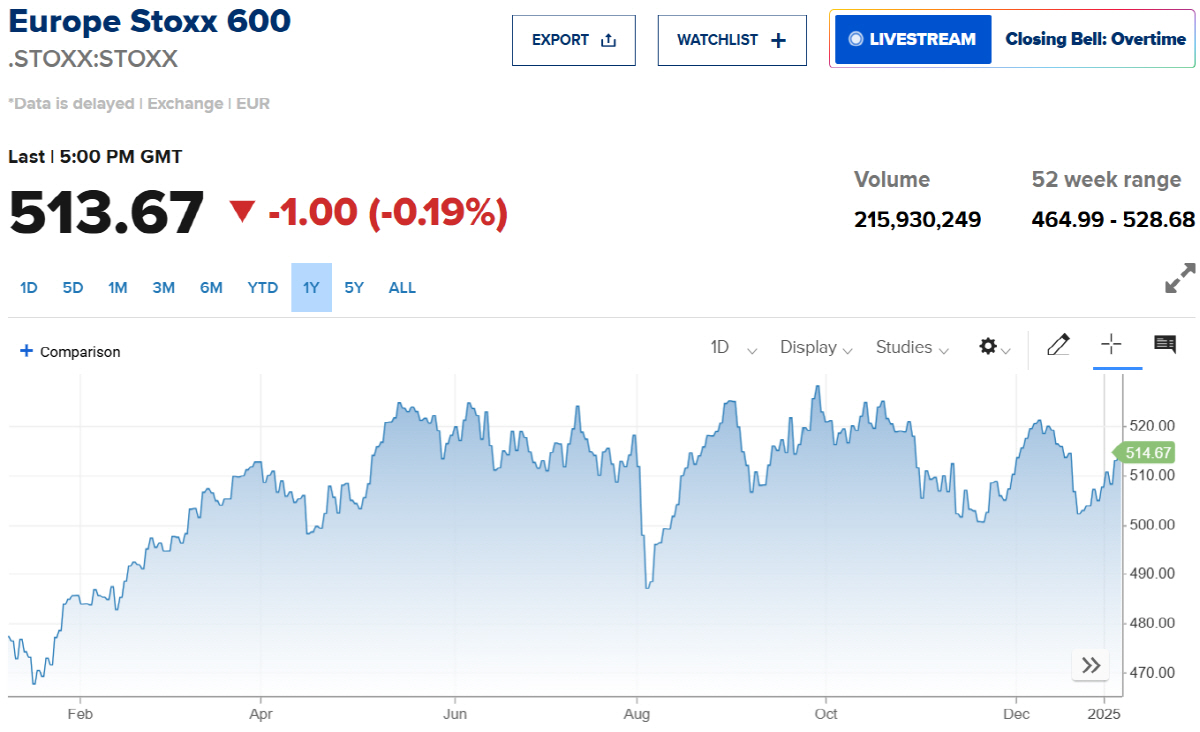Click the EXPORT button

(x=574, y=40)
